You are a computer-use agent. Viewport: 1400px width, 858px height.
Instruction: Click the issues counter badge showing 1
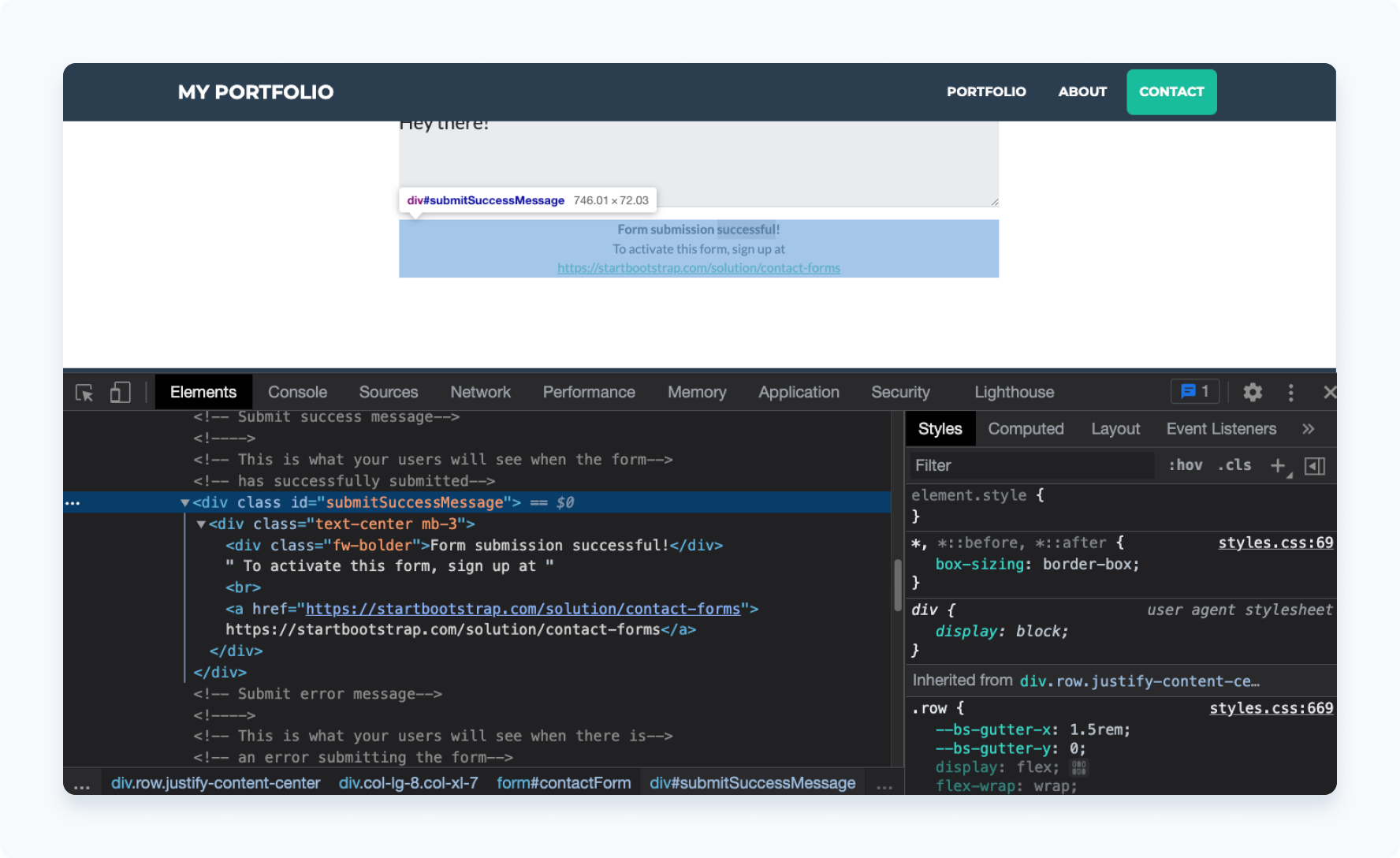(x=1195, y=391)
